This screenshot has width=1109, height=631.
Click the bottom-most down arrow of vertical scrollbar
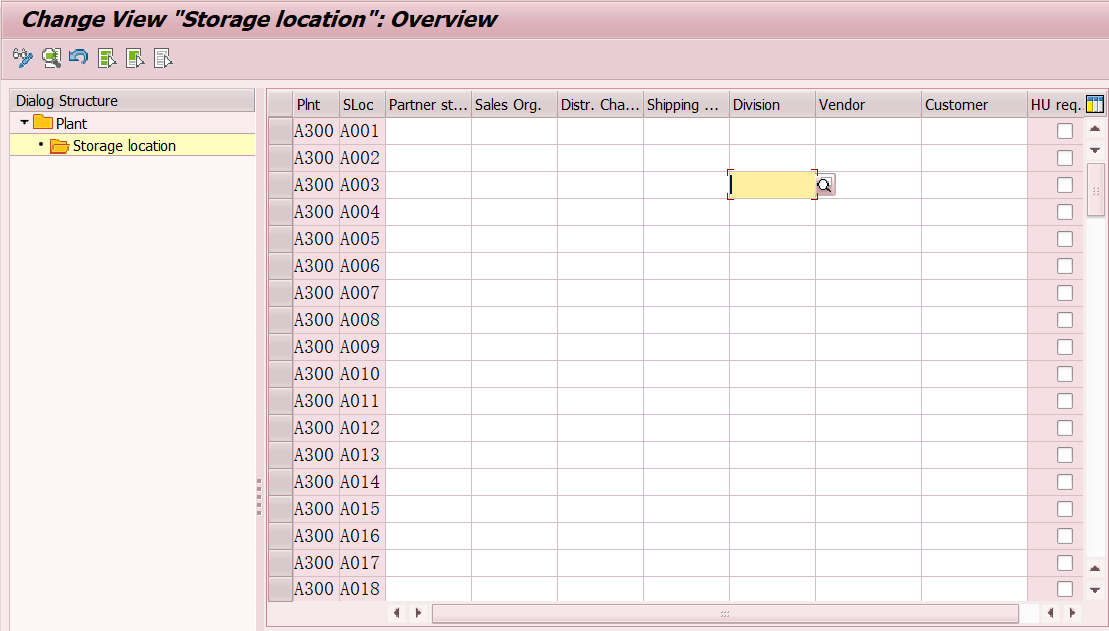tap(1095, 590)
